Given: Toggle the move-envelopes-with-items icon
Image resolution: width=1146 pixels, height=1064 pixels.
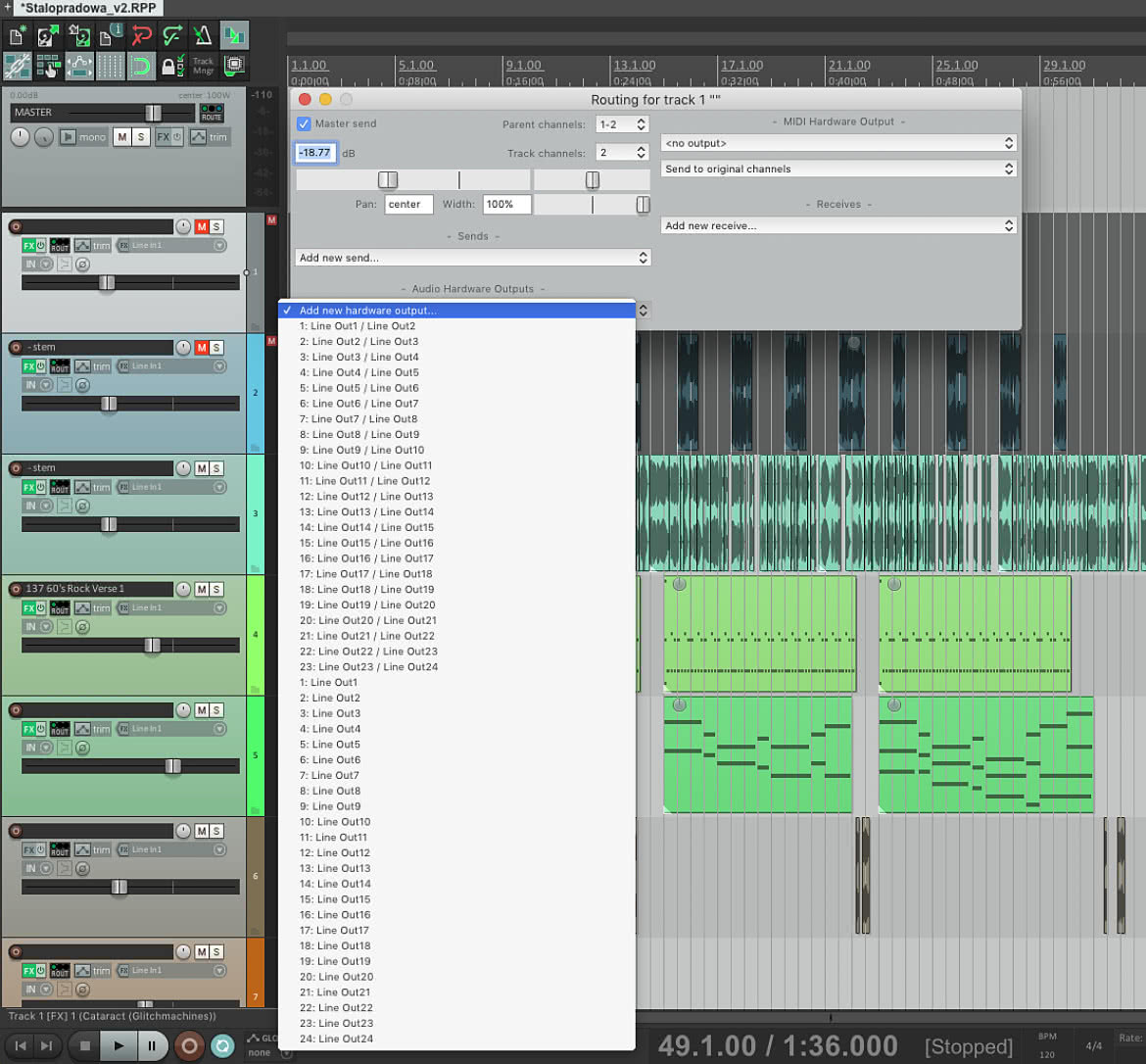Looking at the screenshot, I should pos(79,67).
